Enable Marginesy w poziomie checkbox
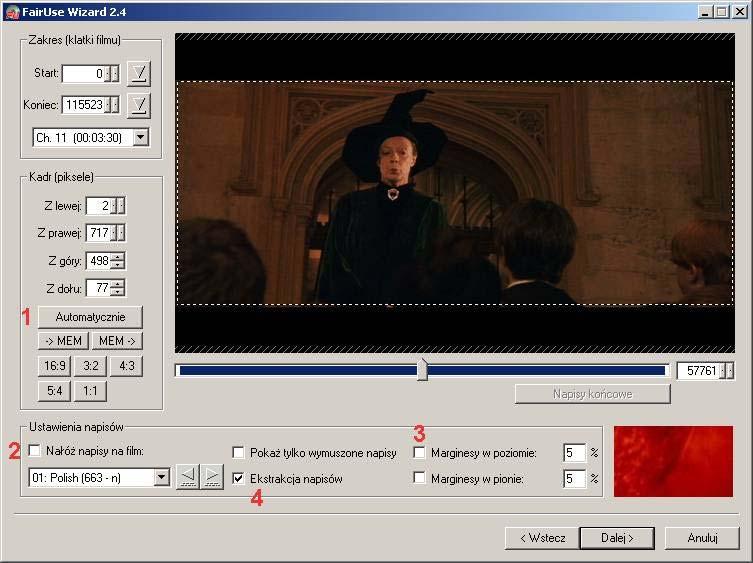 point(419,452)
